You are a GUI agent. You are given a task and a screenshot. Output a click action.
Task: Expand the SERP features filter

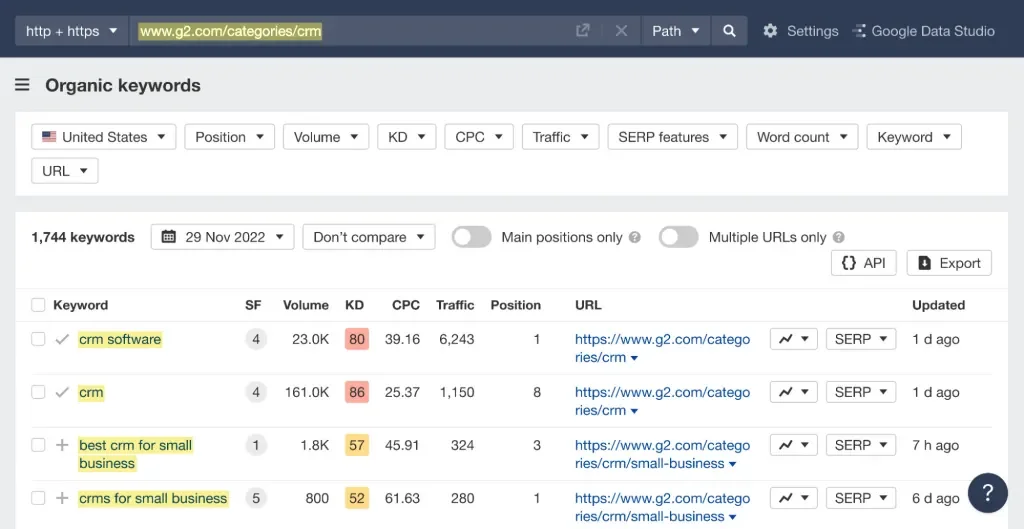pos(672,137)
